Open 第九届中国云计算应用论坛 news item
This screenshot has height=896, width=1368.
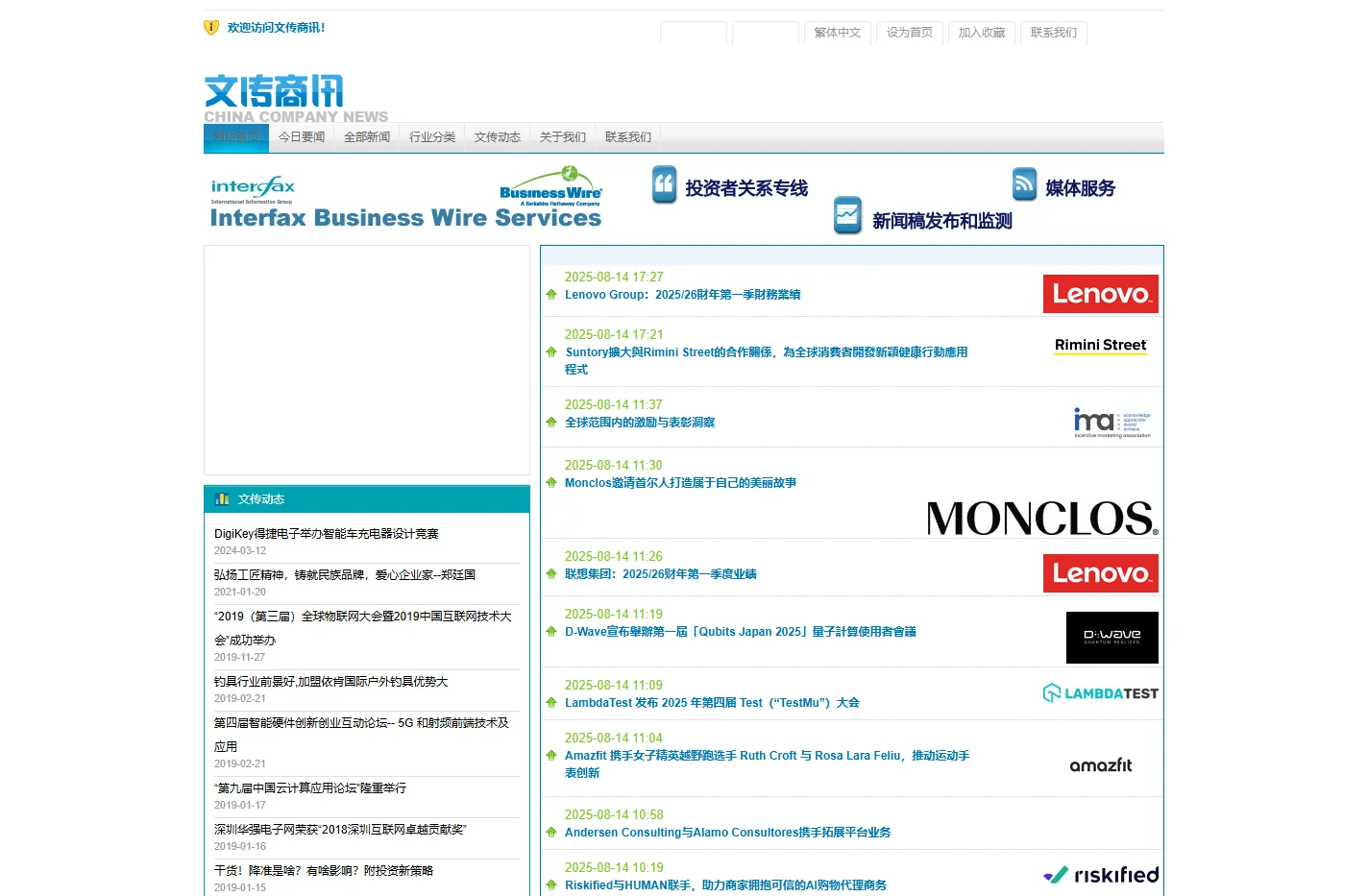(310, 788)
